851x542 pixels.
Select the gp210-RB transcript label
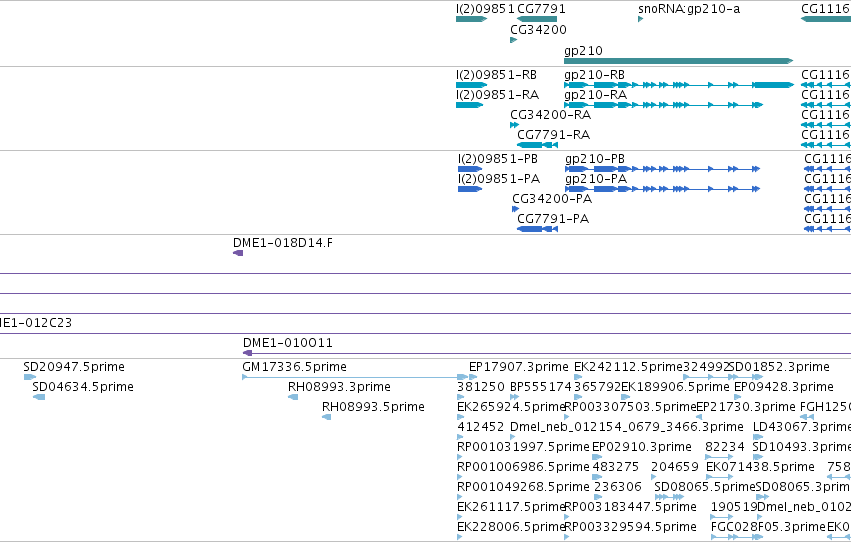pyautogui.click(x=594, y=75)
